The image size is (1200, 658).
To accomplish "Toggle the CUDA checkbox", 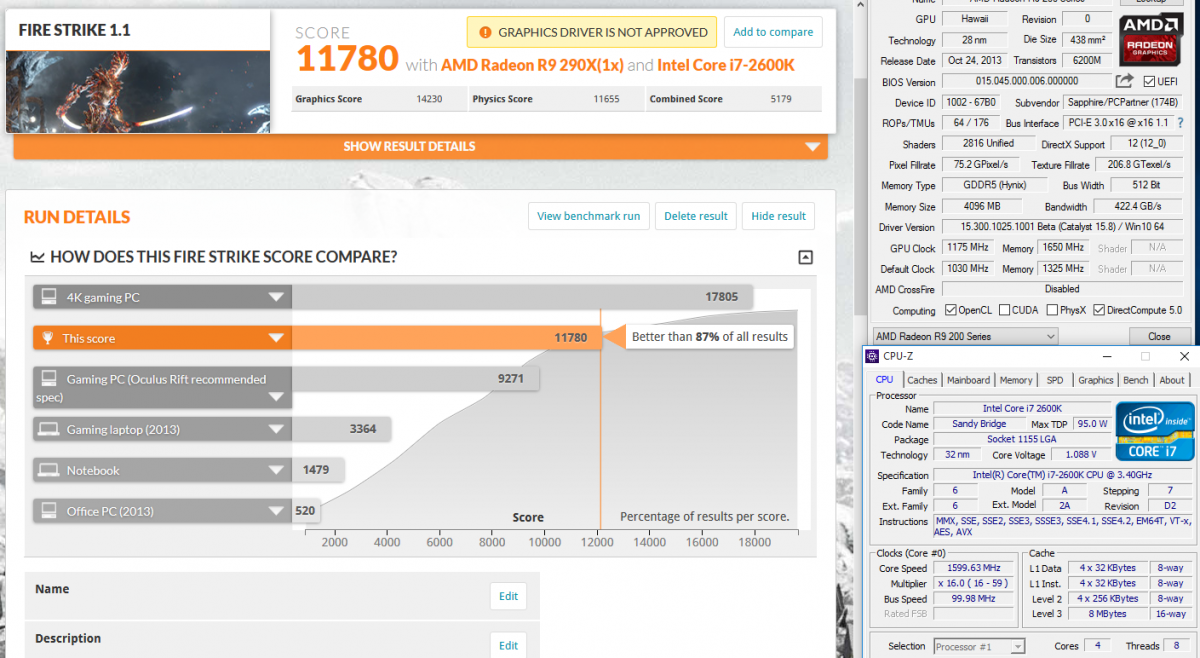I will [x=1004, y=310].
